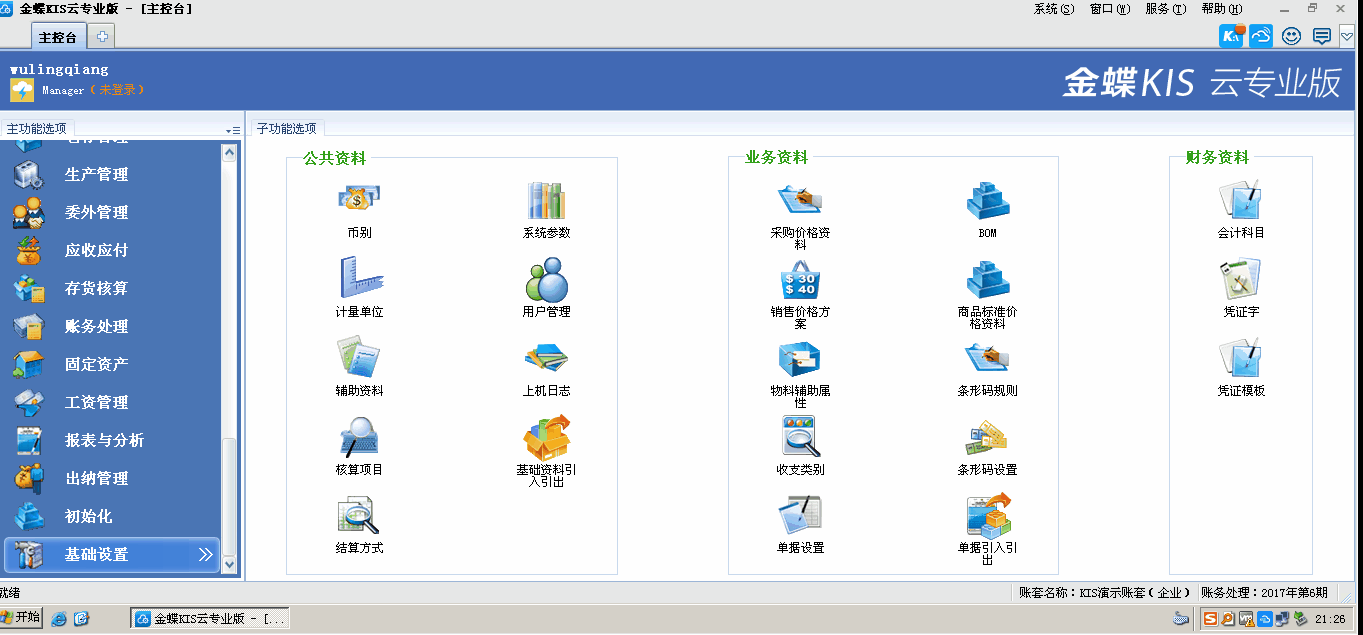This screenshot has height=635, width=1363.
Task: Open the 币别 currency icon
Action: coord(359,201)
